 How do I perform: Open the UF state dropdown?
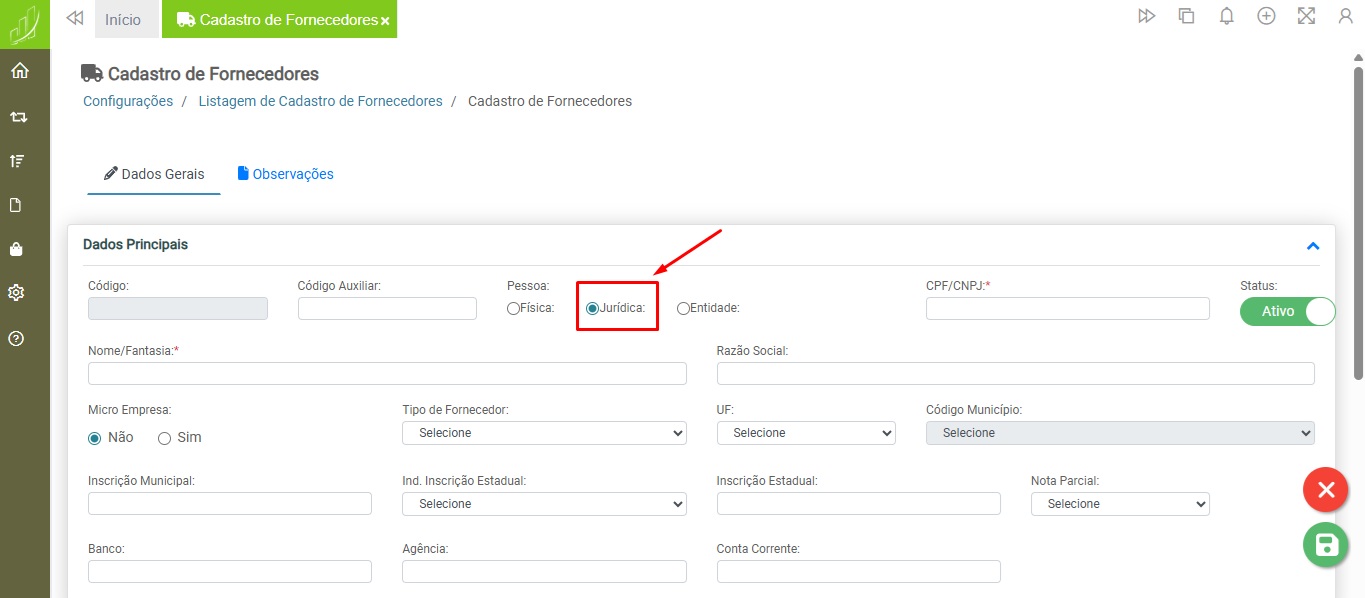(805, 433)
